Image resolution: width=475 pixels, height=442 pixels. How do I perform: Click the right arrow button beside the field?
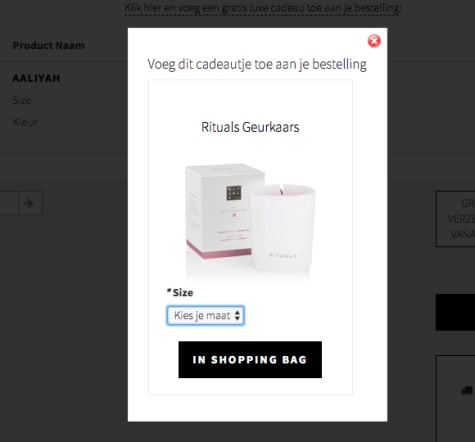[30, 203]
